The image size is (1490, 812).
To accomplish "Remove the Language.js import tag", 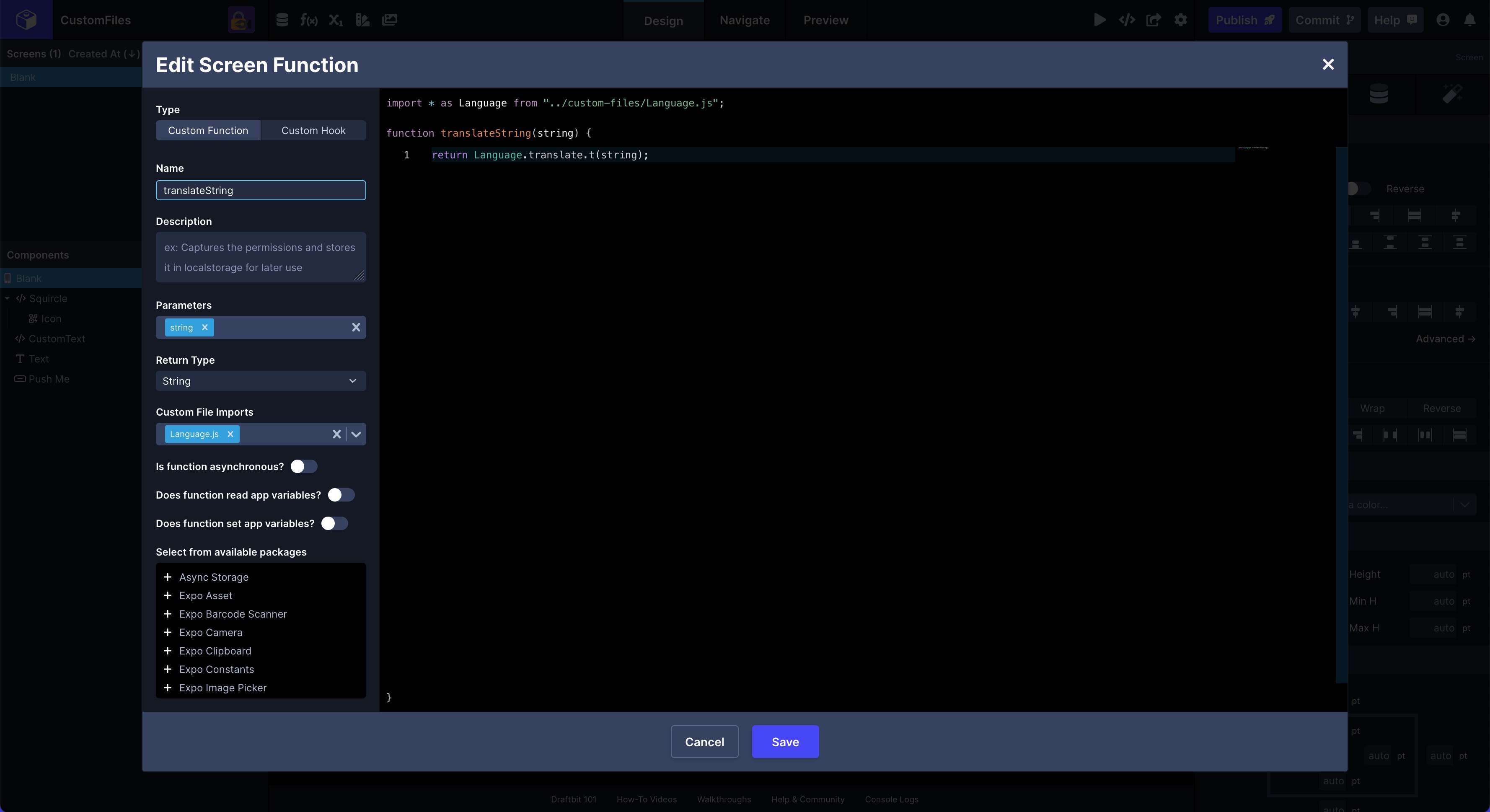I will 230,434.
